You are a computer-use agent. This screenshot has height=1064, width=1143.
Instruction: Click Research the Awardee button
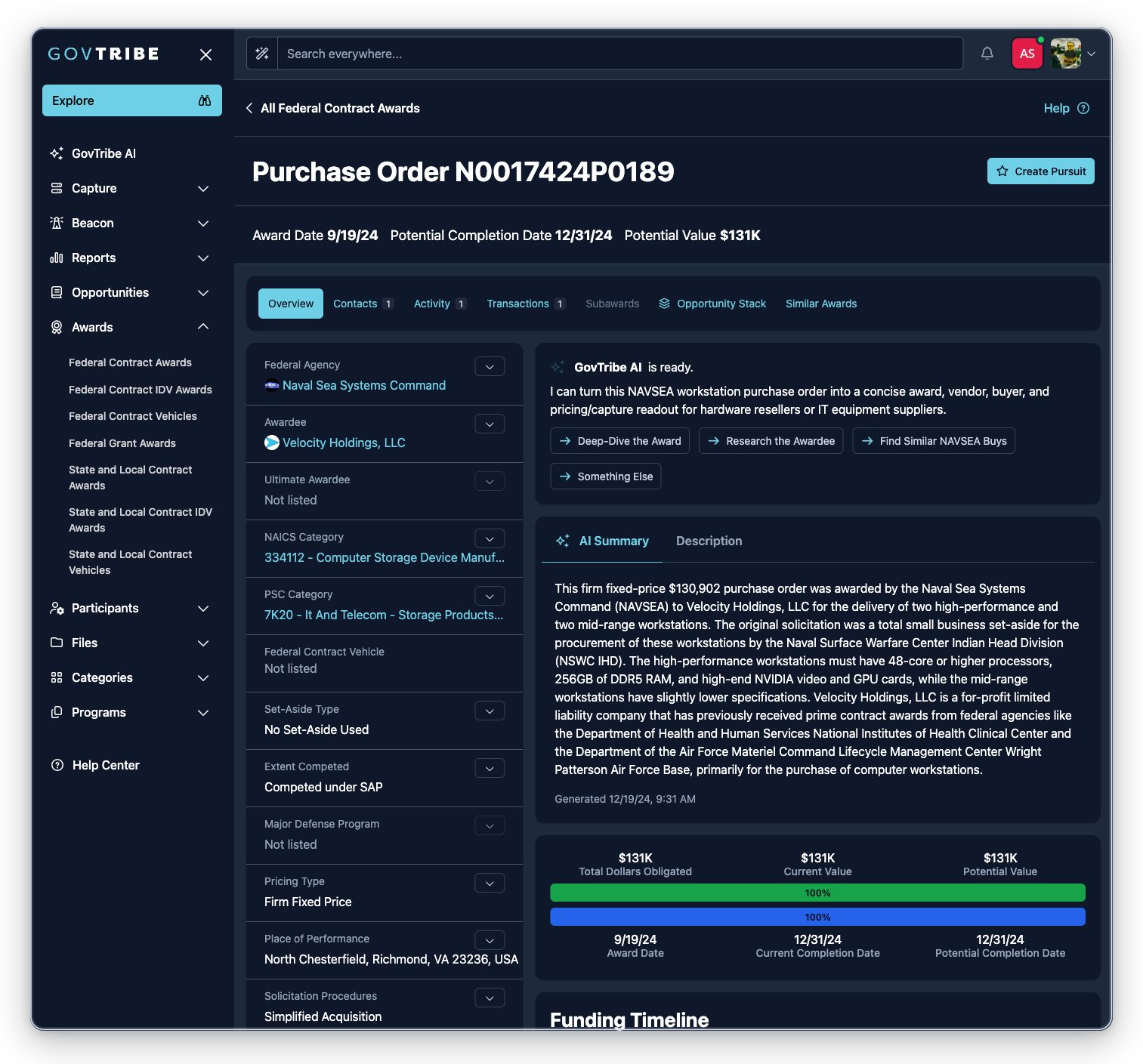pyautogui.click(x=771, y=441)
